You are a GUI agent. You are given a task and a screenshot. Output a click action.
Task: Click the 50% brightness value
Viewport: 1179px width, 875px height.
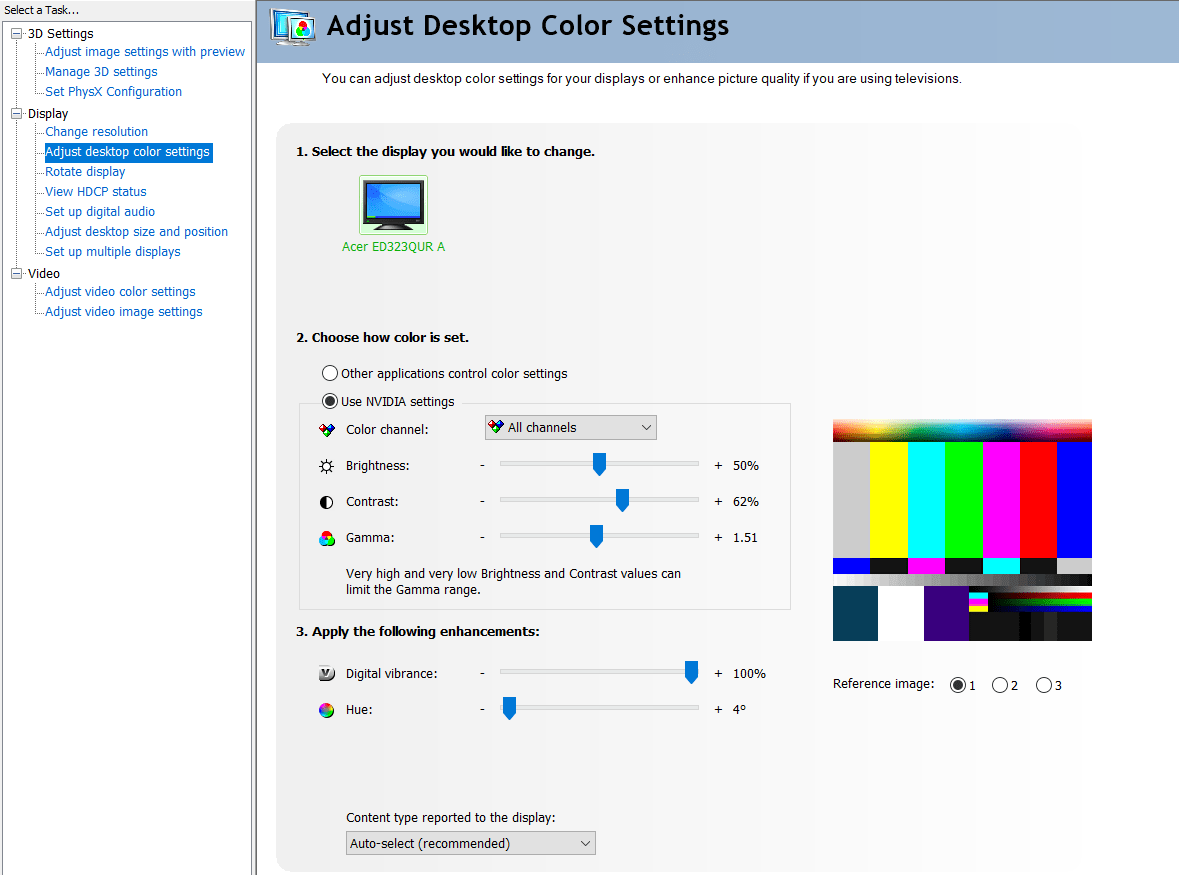coord(746,466)
